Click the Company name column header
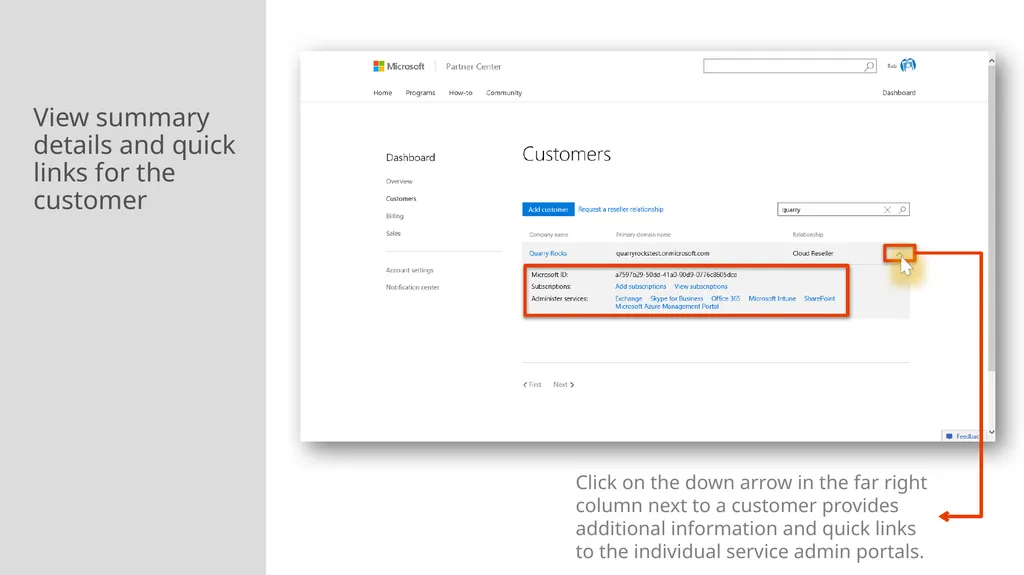This screenshot has height=575, width=1024. point(549,235)
